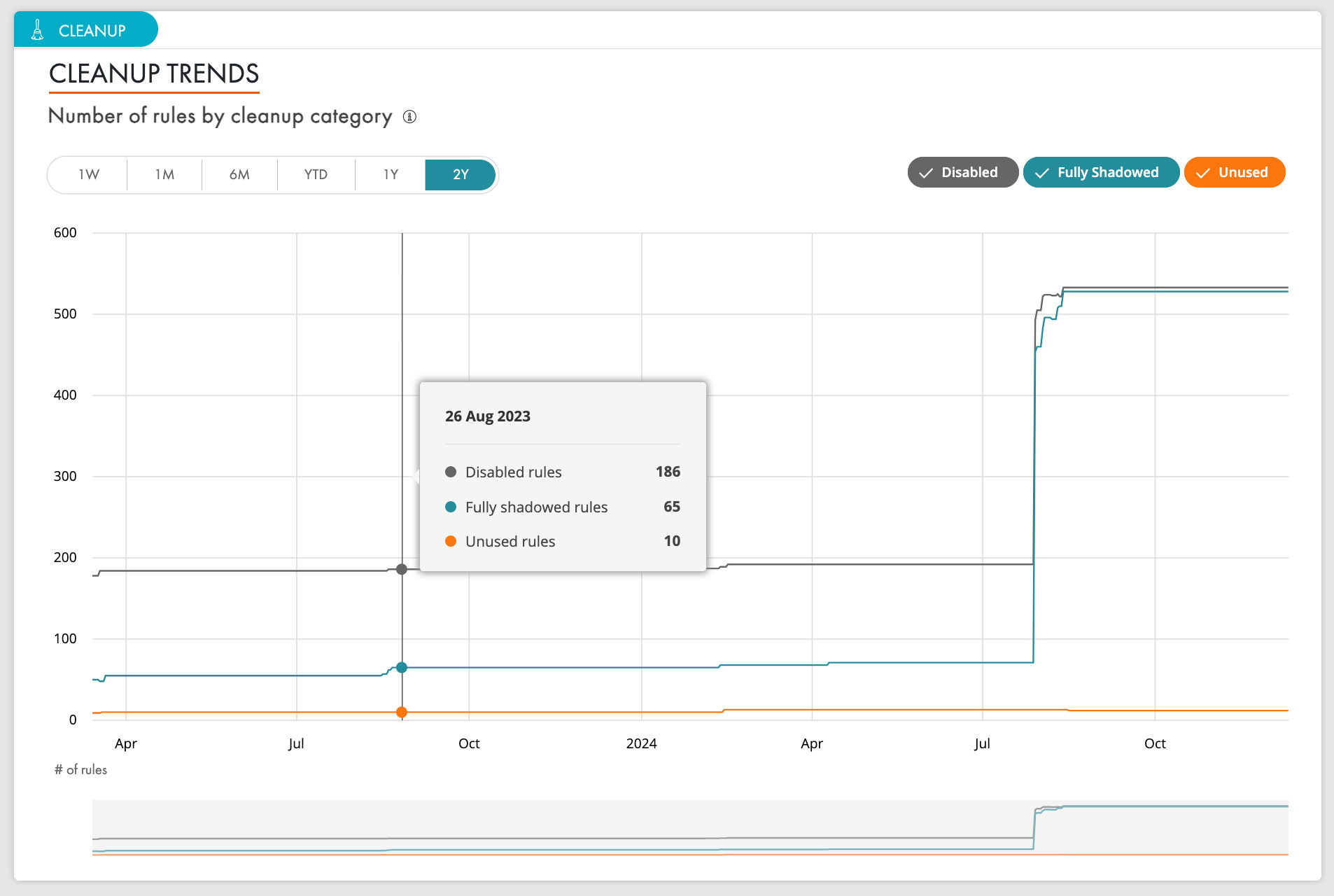Select the orange Unused rules dot in the tooltip
Image resolution: width=1334 pixels, height=896 pixels.
tap(451, 541)
